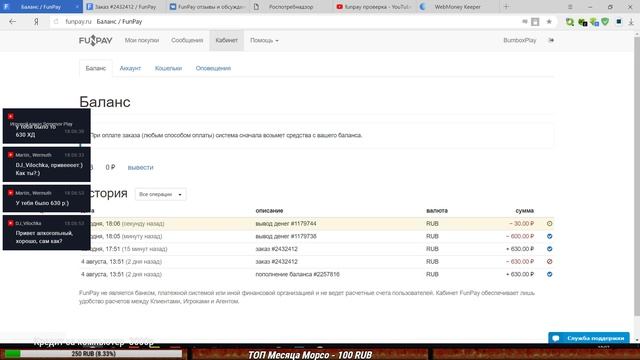640x360 pixels.
Task: Bookmark the page with the star icon
Action: coord(549,22)
